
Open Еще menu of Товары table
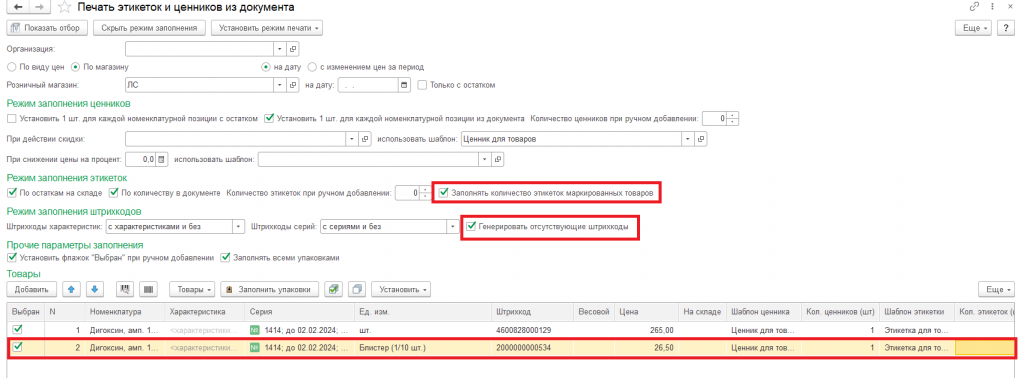pyautogui.click(x=997, y=289)
